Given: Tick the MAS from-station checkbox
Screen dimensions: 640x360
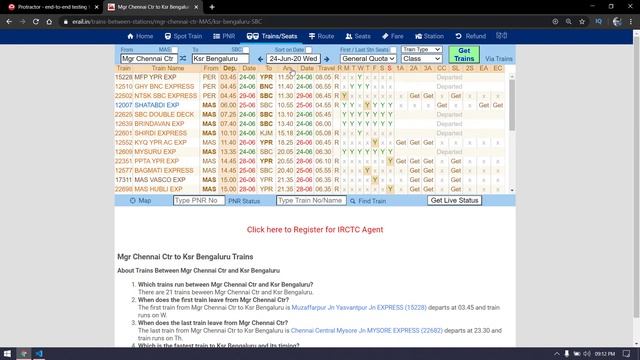Looking at the screenshot, I should pos(175,50).
